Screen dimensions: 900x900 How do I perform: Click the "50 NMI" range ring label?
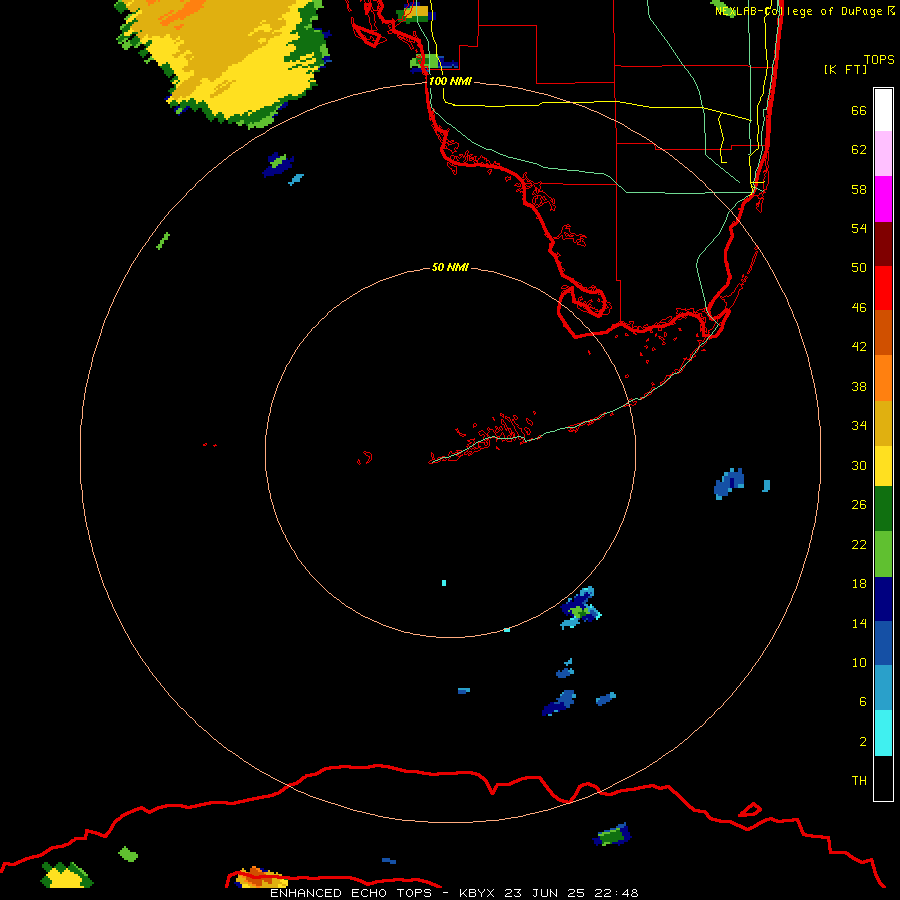click(x=450, y=267)
